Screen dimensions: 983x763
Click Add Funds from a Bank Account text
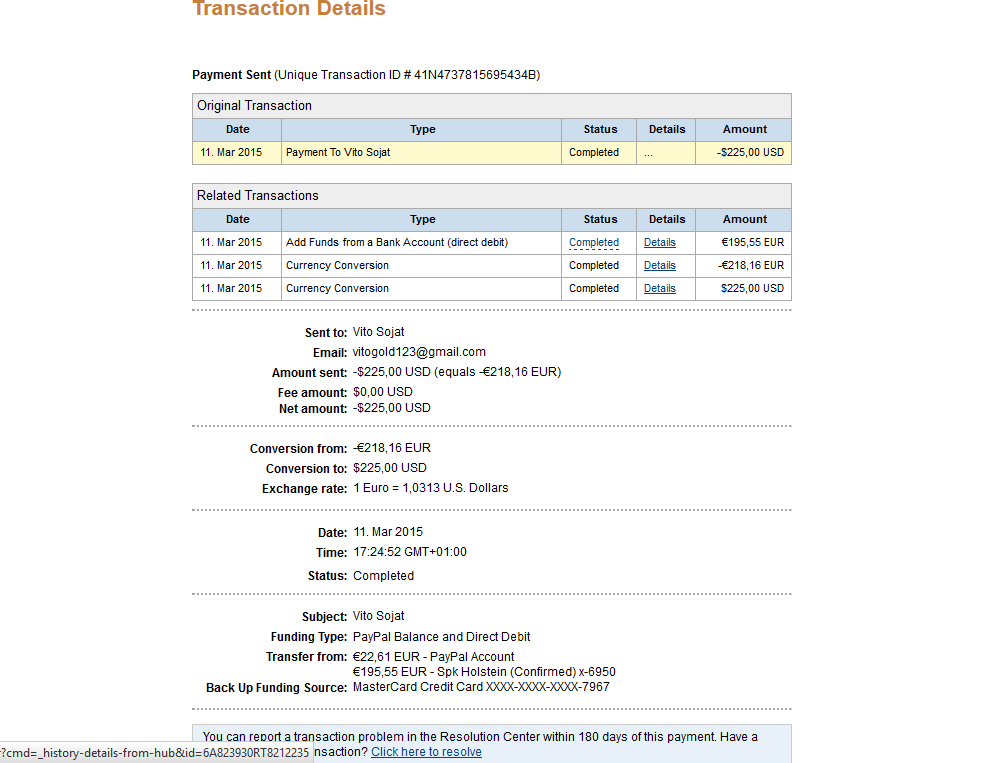pyautogui.click(x=397, y=243)
